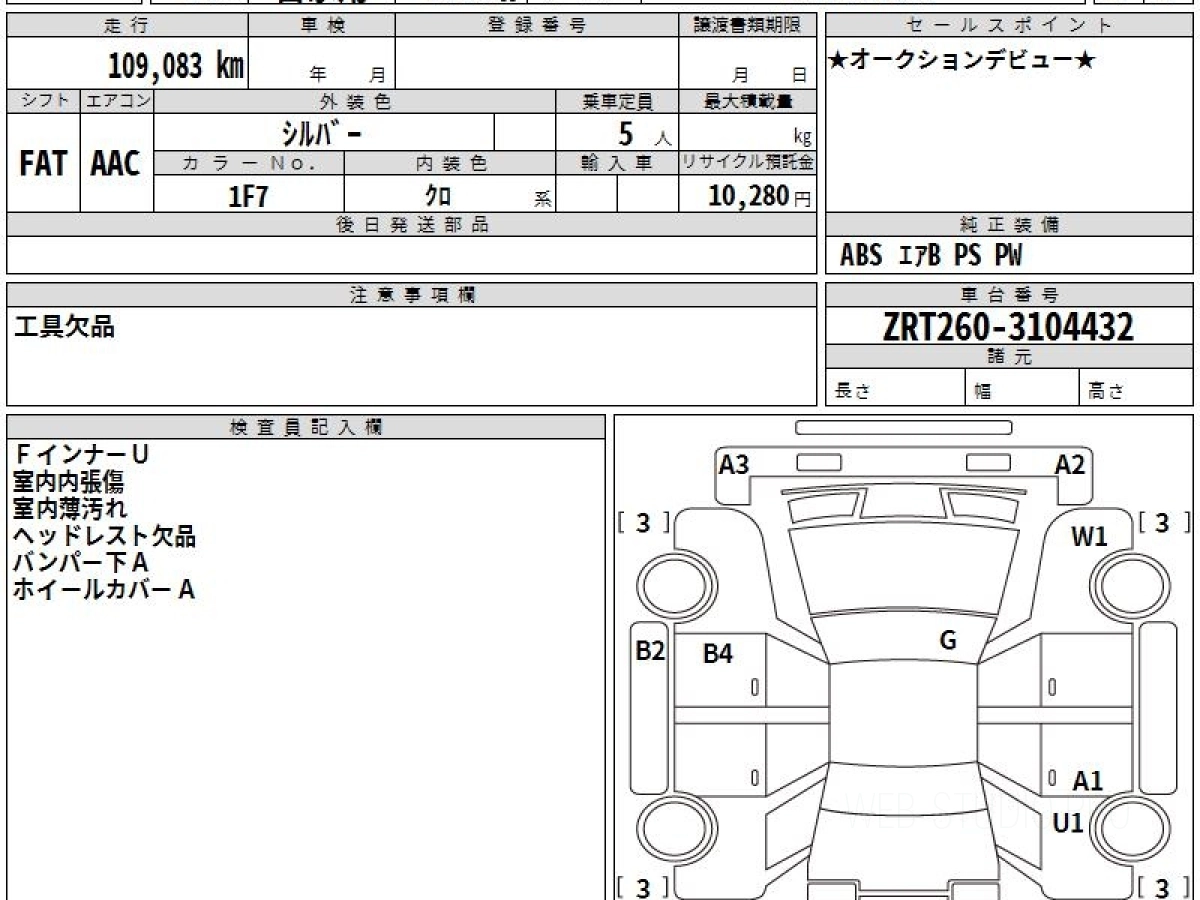Click the 譲渡書類期限 header
The height and width of the screenshot is (900, 1200).
747,26
